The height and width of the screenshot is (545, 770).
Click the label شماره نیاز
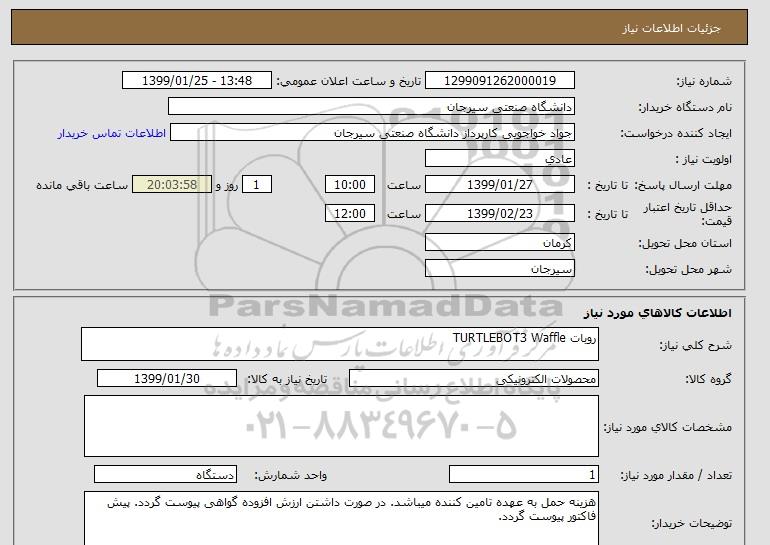[704, 81]
